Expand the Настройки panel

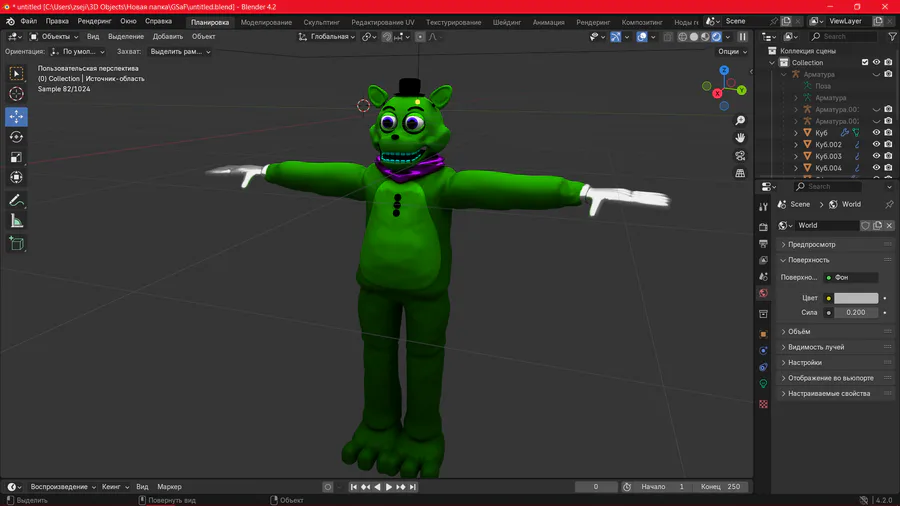point(835,363)
